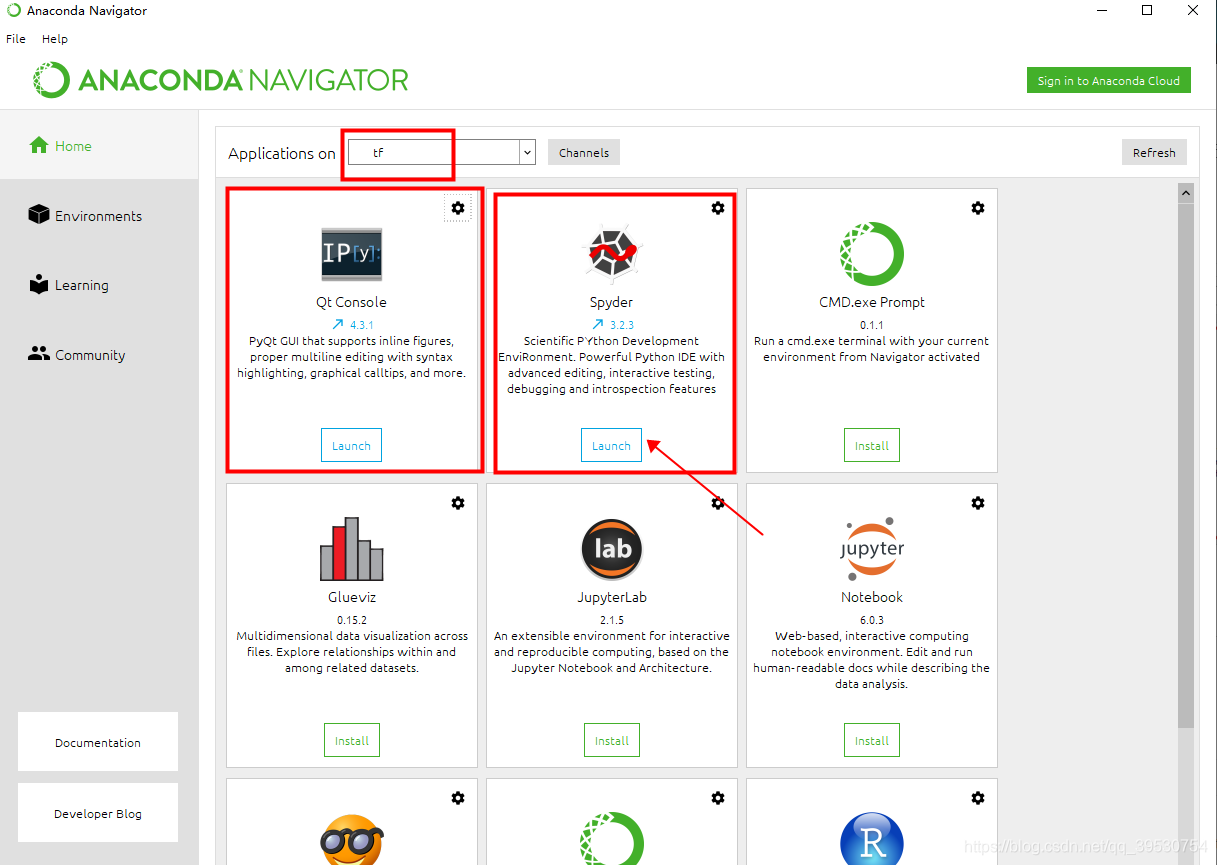Click the 'Applications on' label
Screen dimensions: 1217x865
(282, 153)
